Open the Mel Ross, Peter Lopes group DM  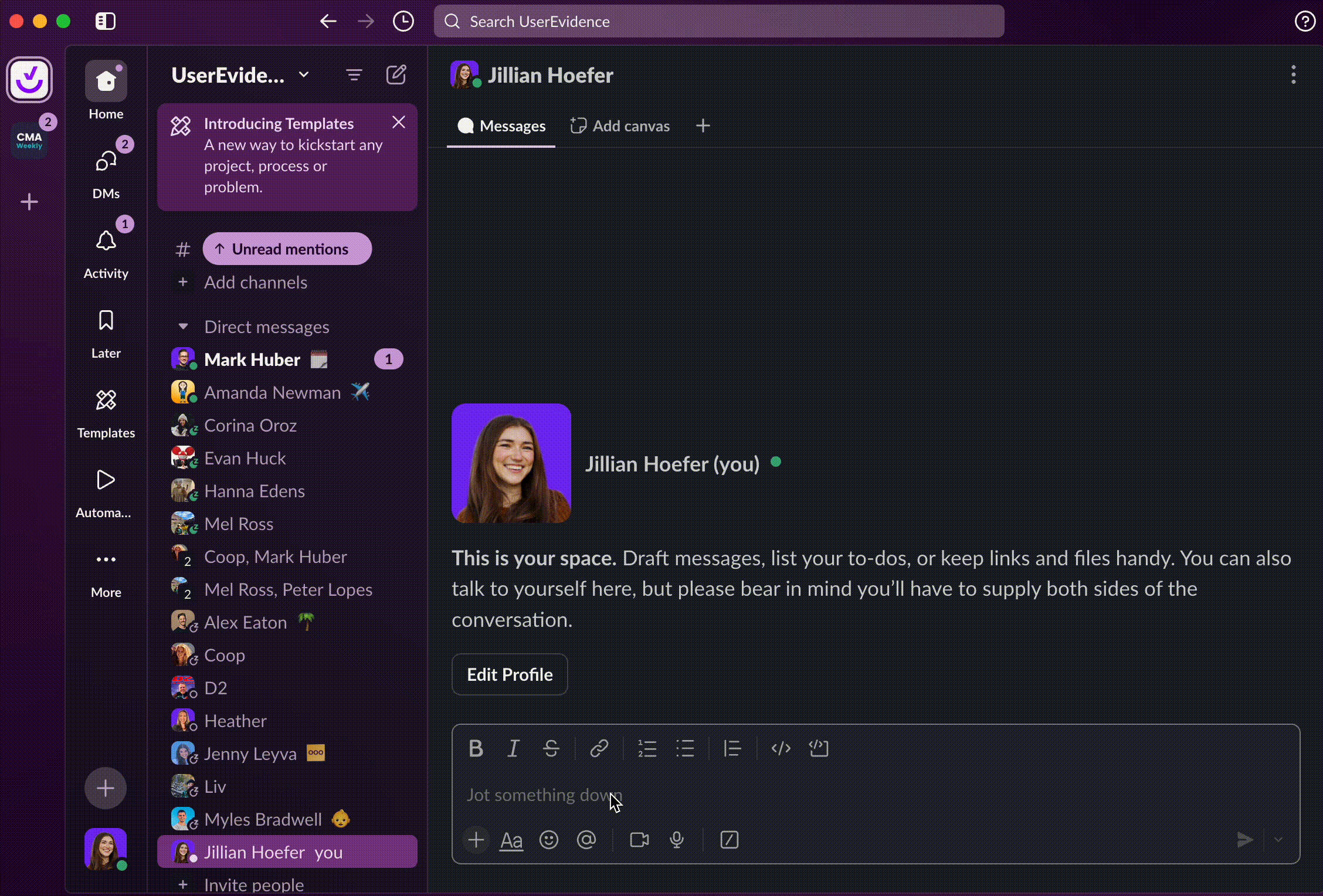pos(287,589)
